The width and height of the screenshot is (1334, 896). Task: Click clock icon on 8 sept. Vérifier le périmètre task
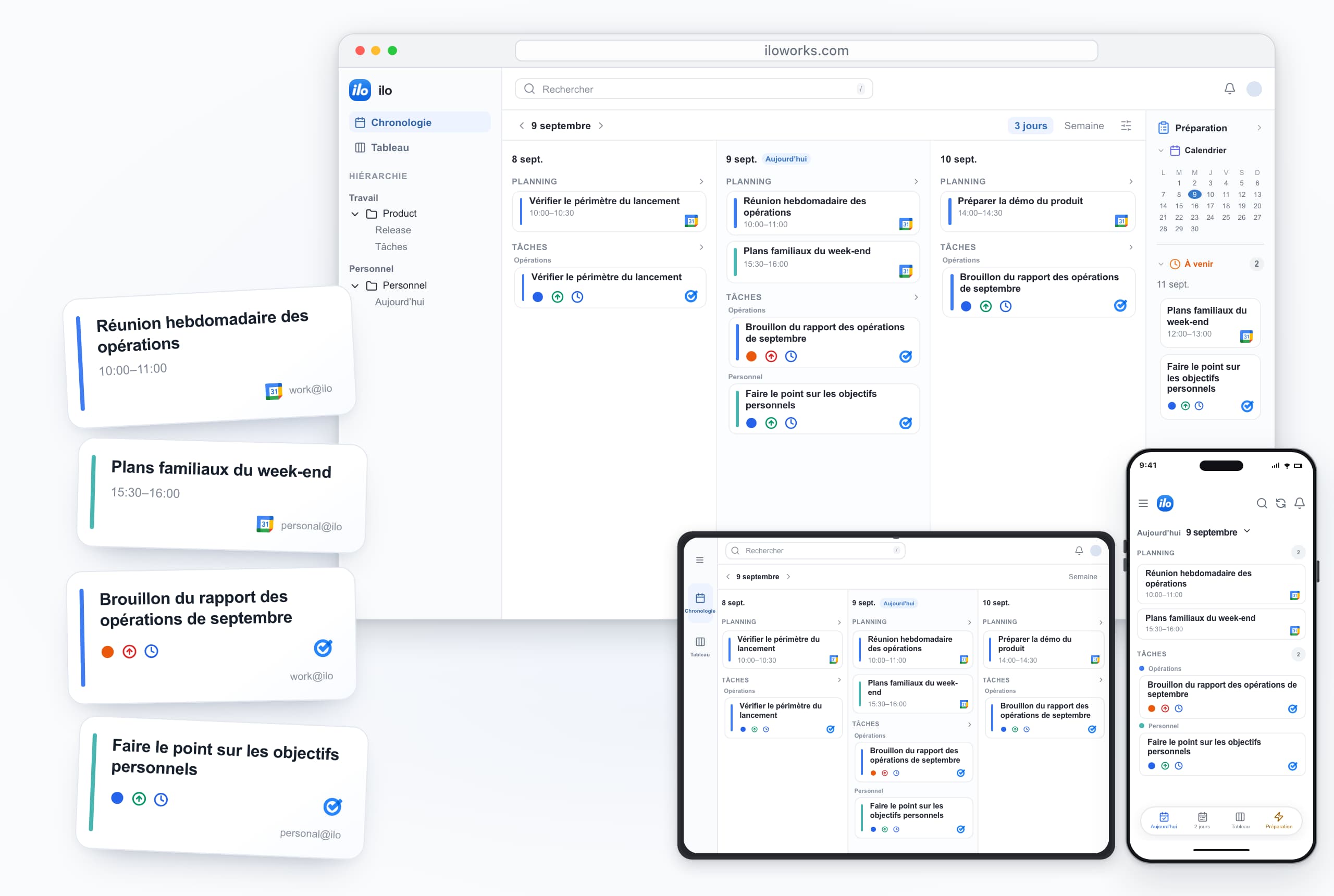[577, 297]
